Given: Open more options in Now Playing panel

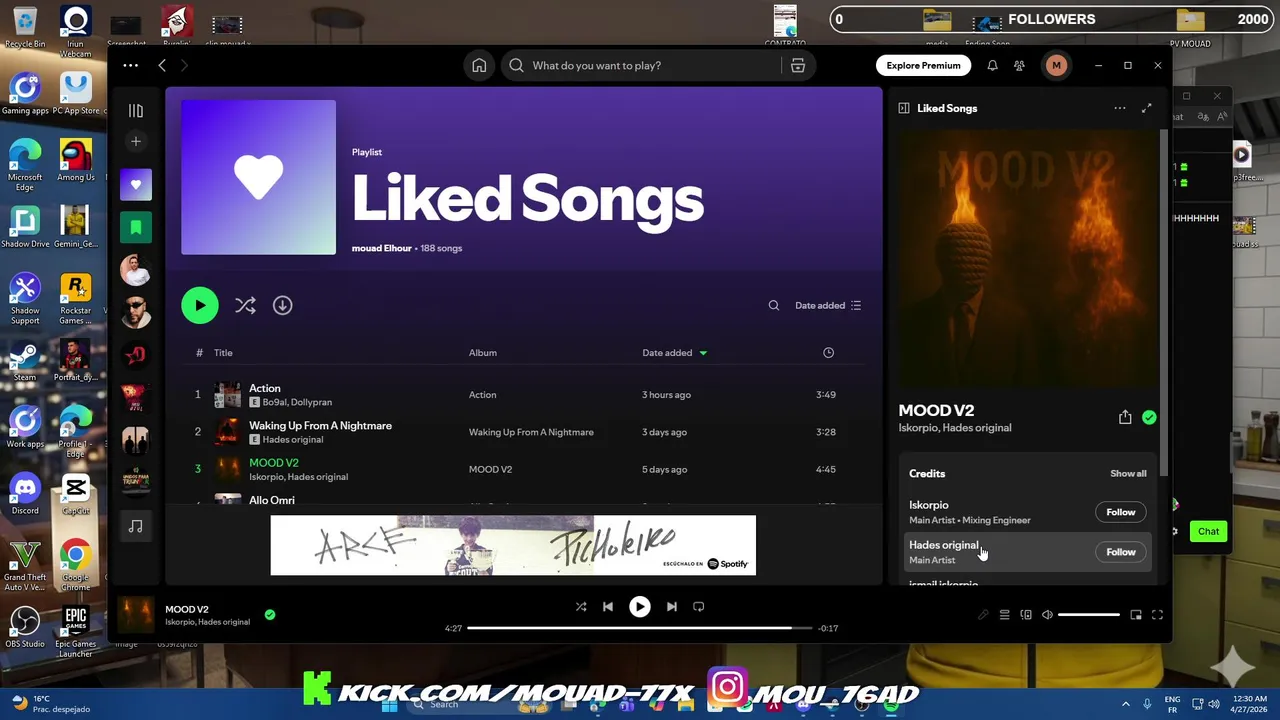Looking at the screenshot, I should (x=1120, y=108).
